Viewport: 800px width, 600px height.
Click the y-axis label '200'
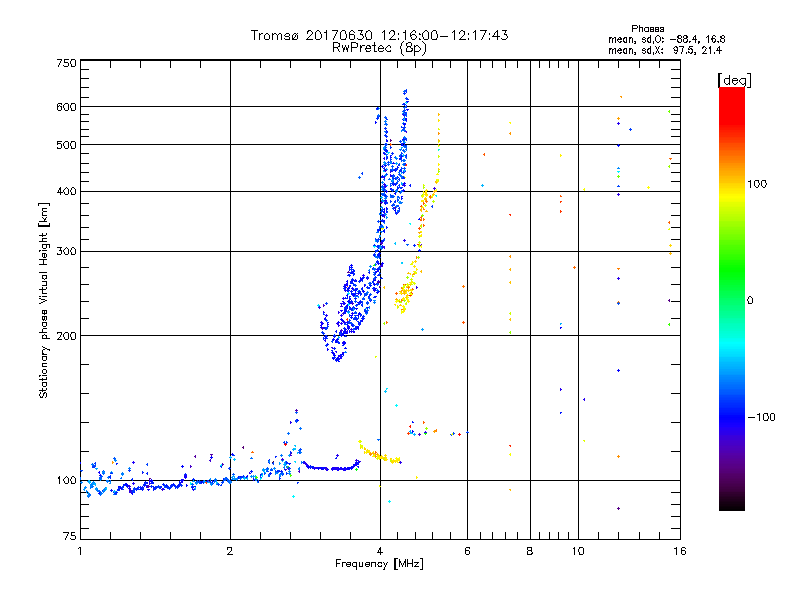(66, 336)
